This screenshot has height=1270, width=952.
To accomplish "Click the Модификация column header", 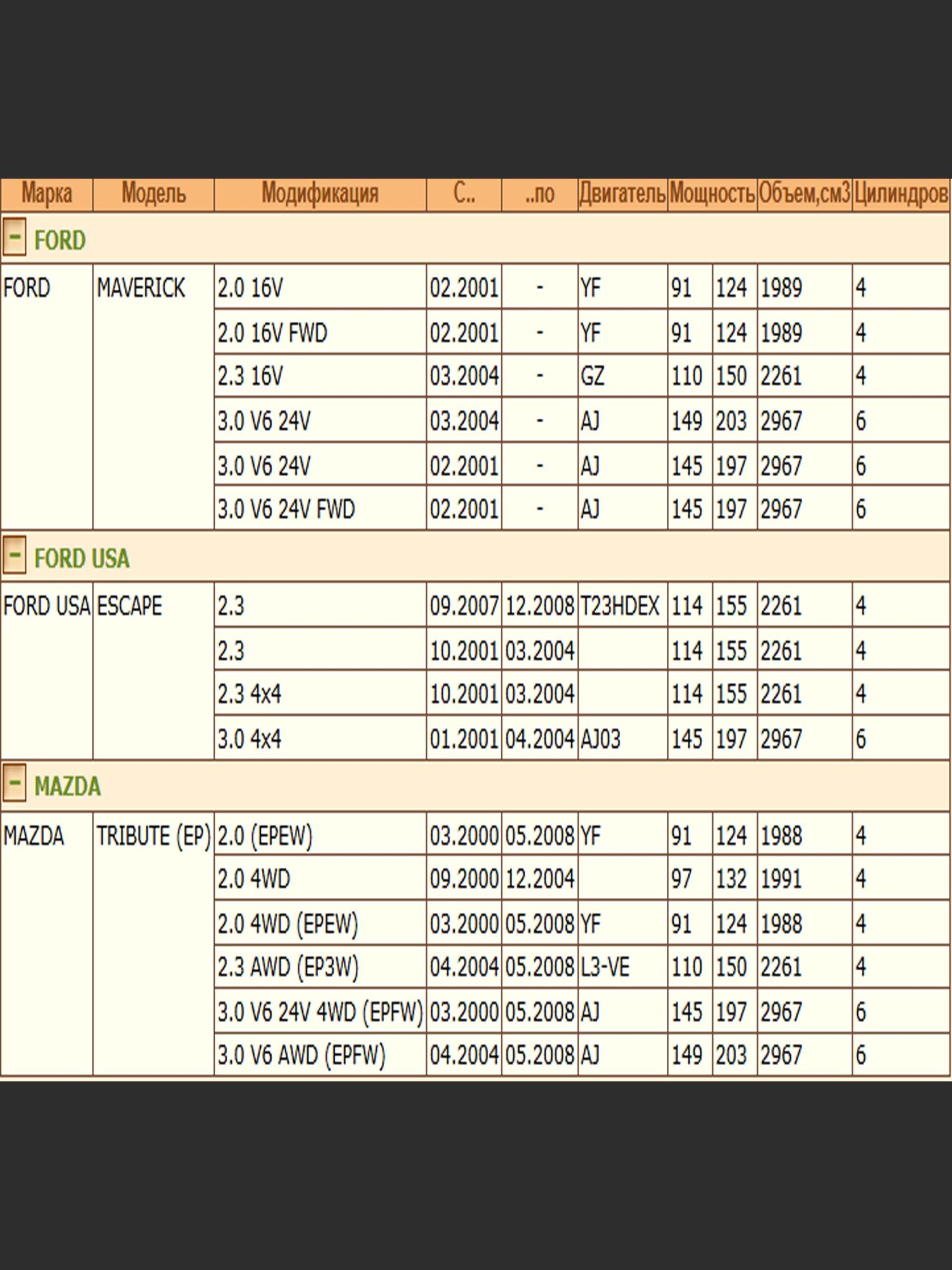I will [x=320, y=194].
